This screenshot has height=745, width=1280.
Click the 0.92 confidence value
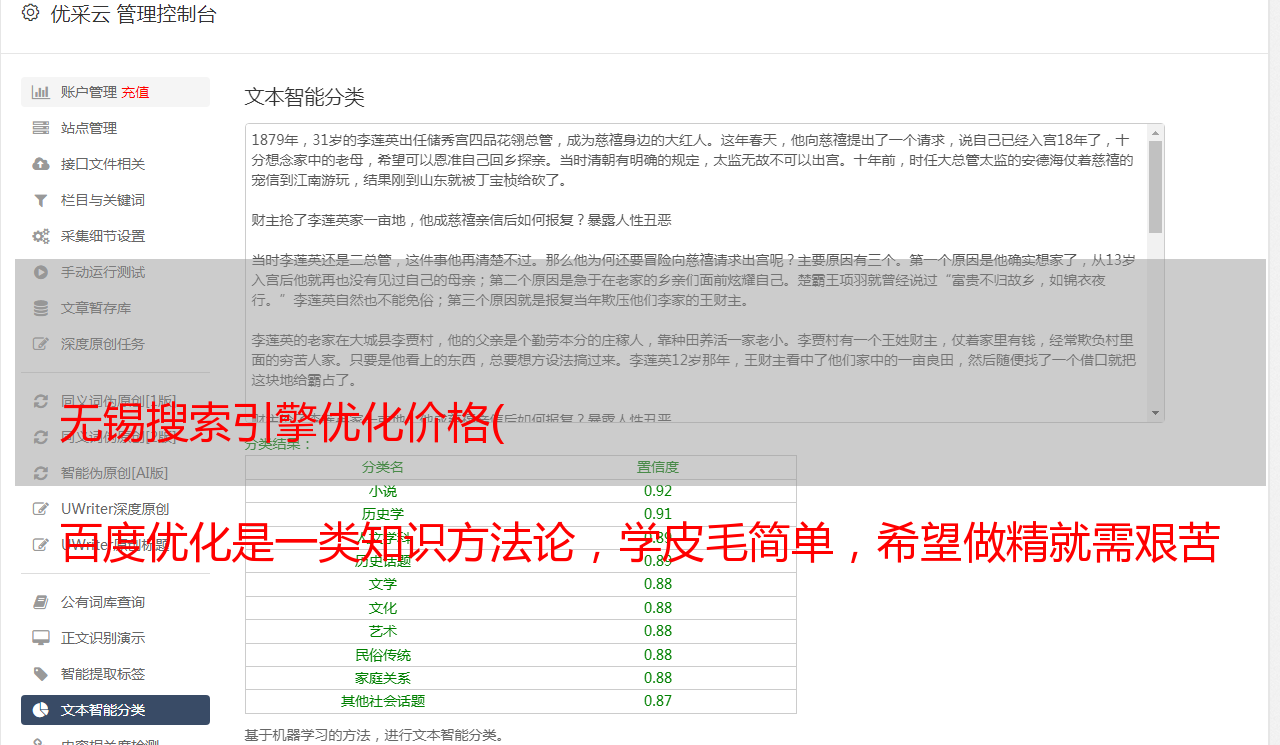click(x=658, y=491)
